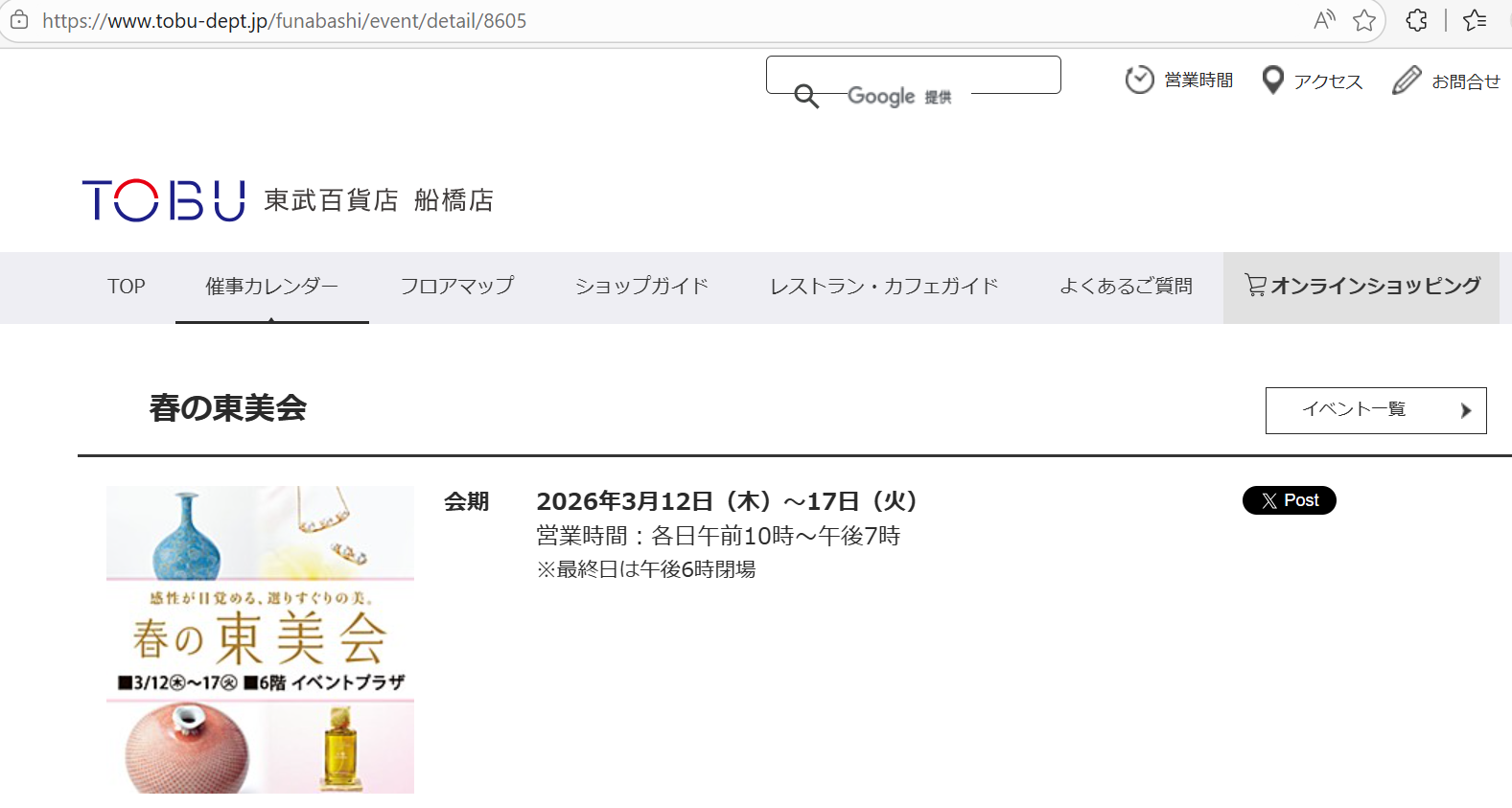Open ショップガイド menu item
This screenshot has height=808, width=1512.
point(641,287)
